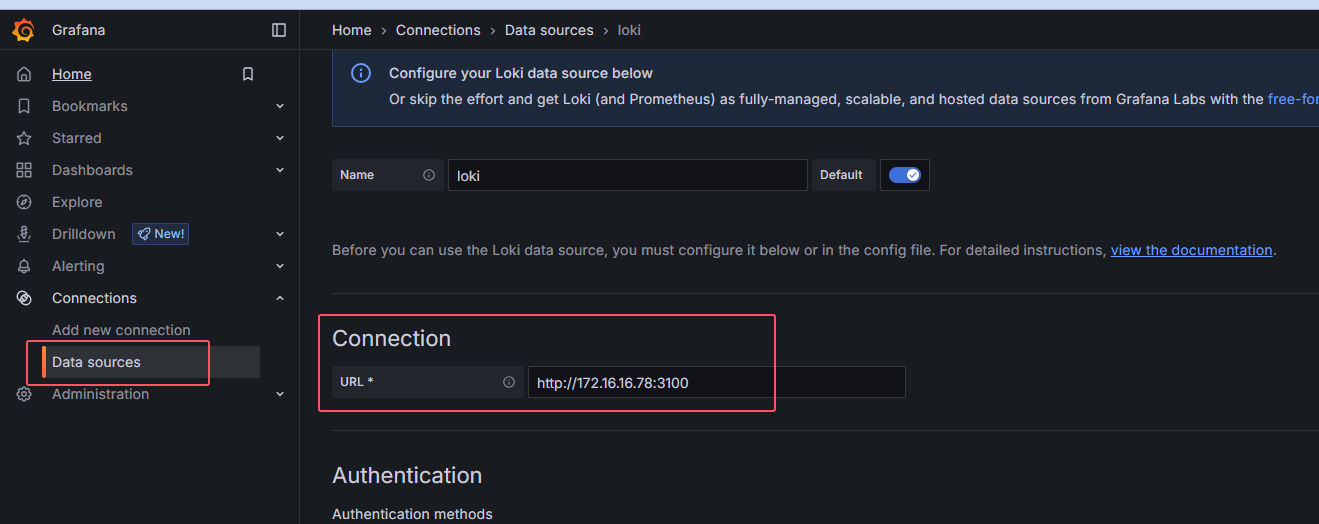The image size is (1319, 524).
Task: Click the bookmark icon beside Home
Action: point(248,74)
